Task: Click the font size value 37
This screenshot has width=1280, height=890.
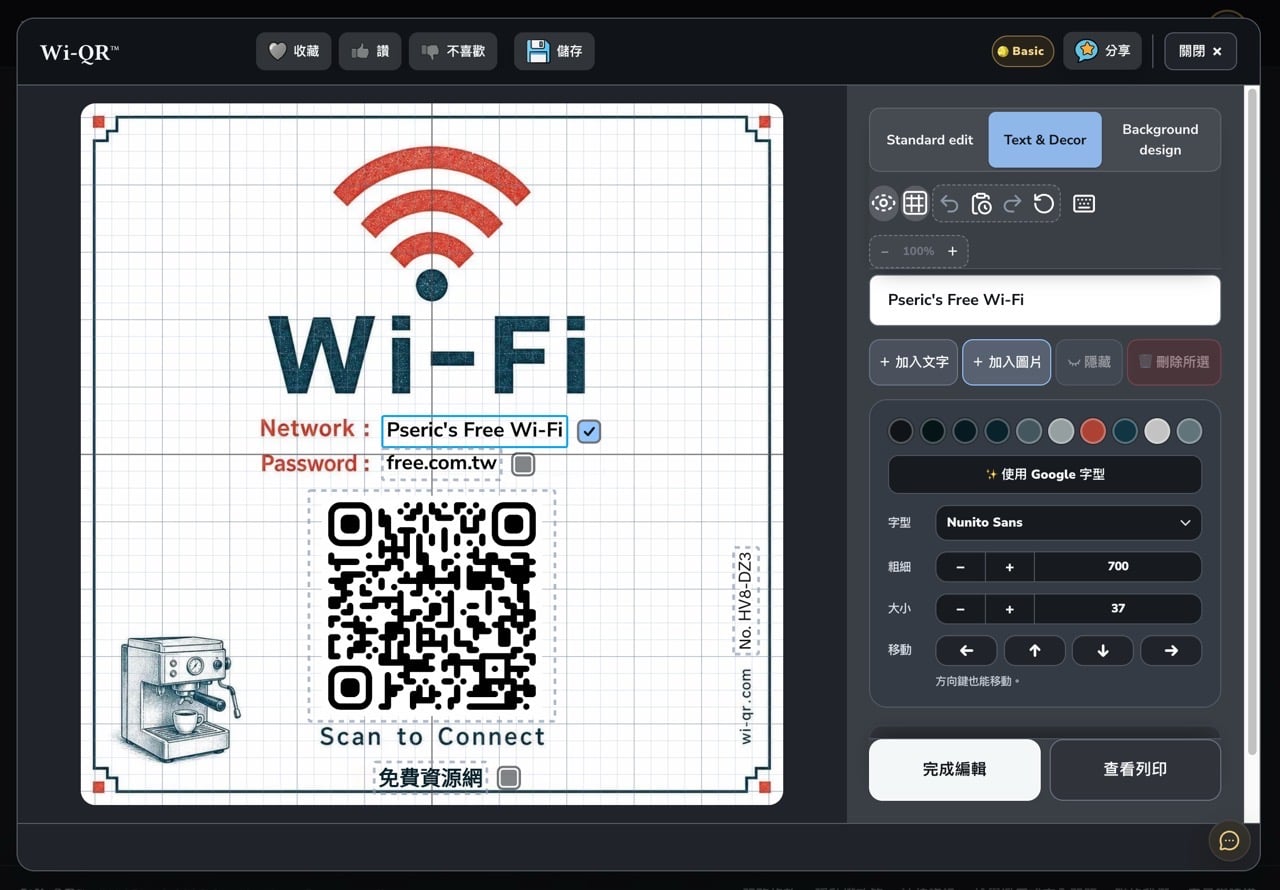Action: (1118, 609)
